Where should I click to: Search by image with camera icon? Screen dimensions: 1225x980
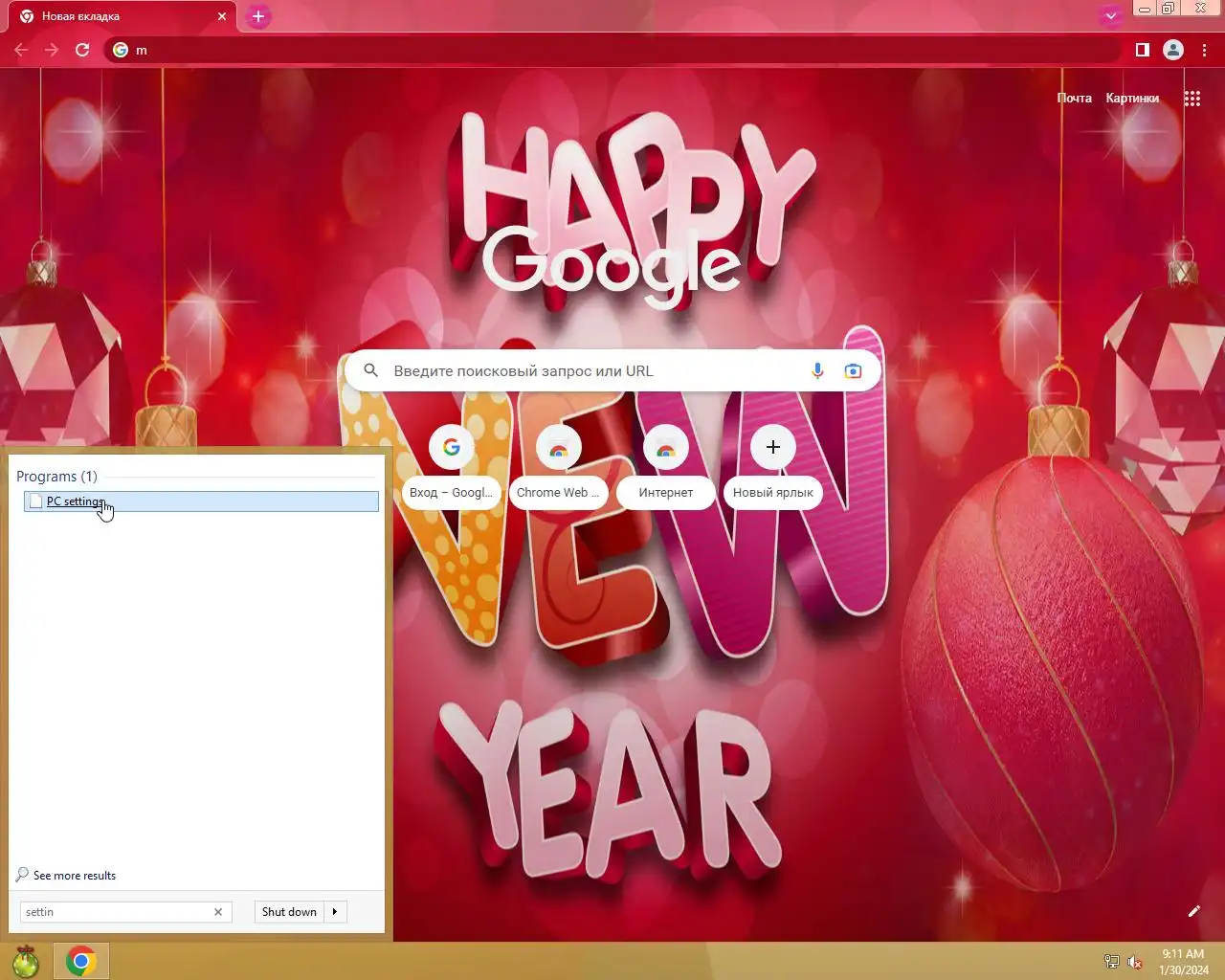point(853,371)
